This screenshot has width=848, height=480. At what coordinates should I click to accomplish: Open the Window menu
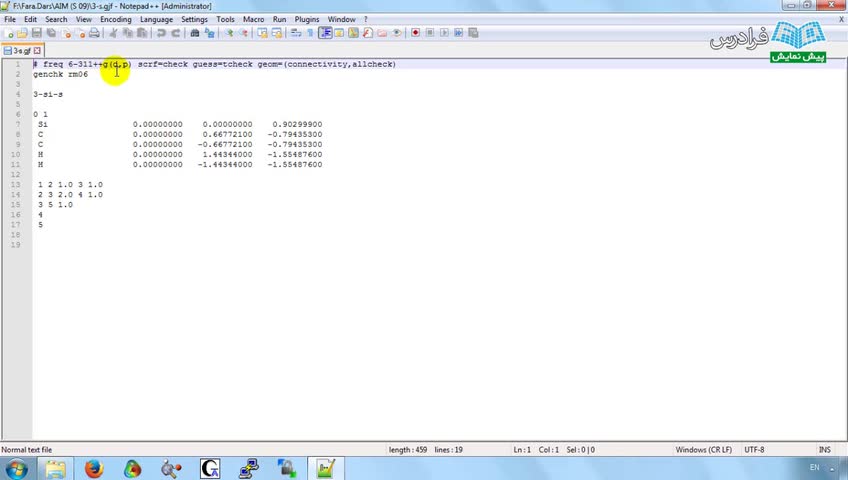point(341,19)
